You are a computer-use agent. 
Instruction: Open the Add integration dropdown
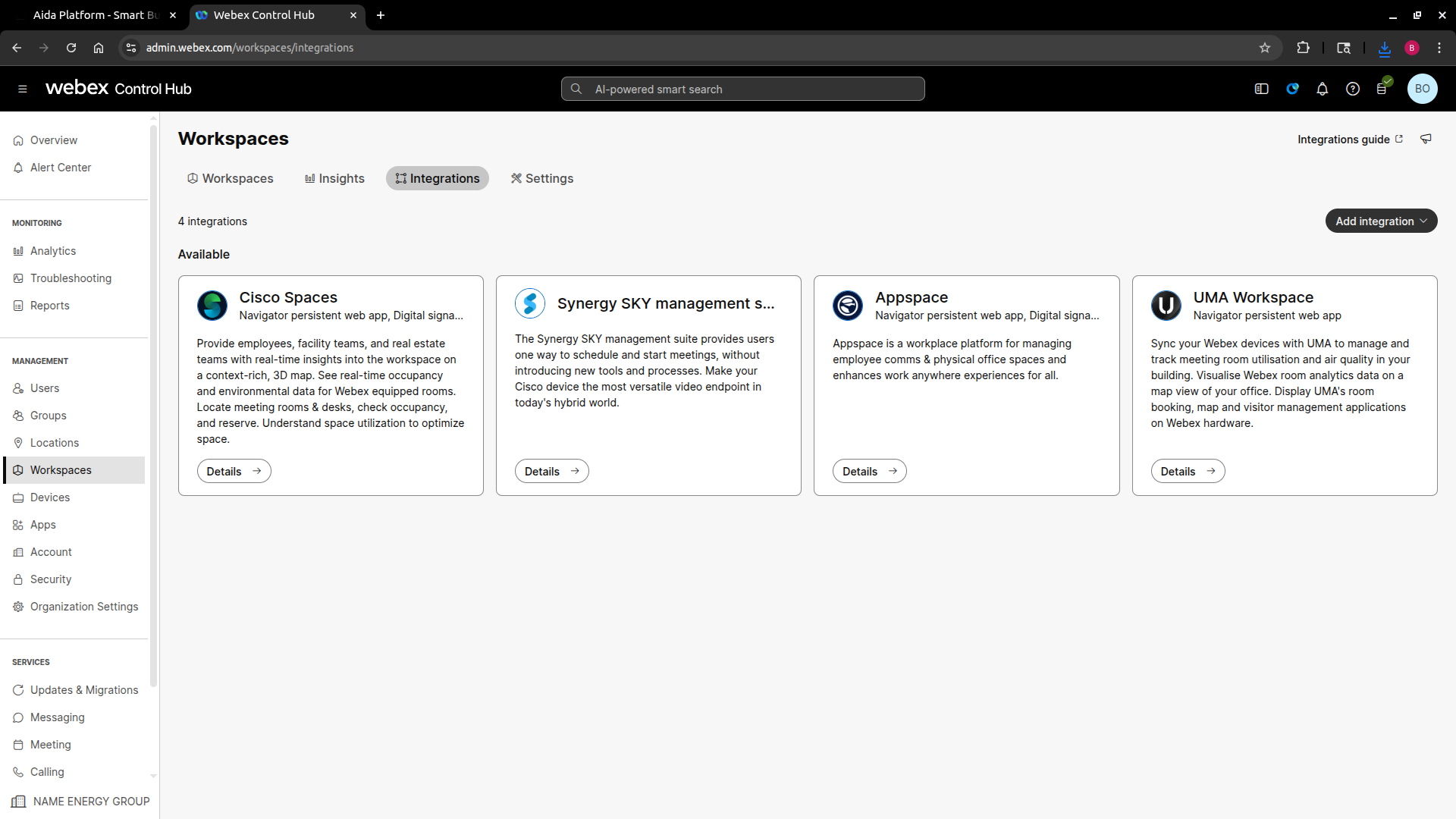click(x=1381, y=221)
